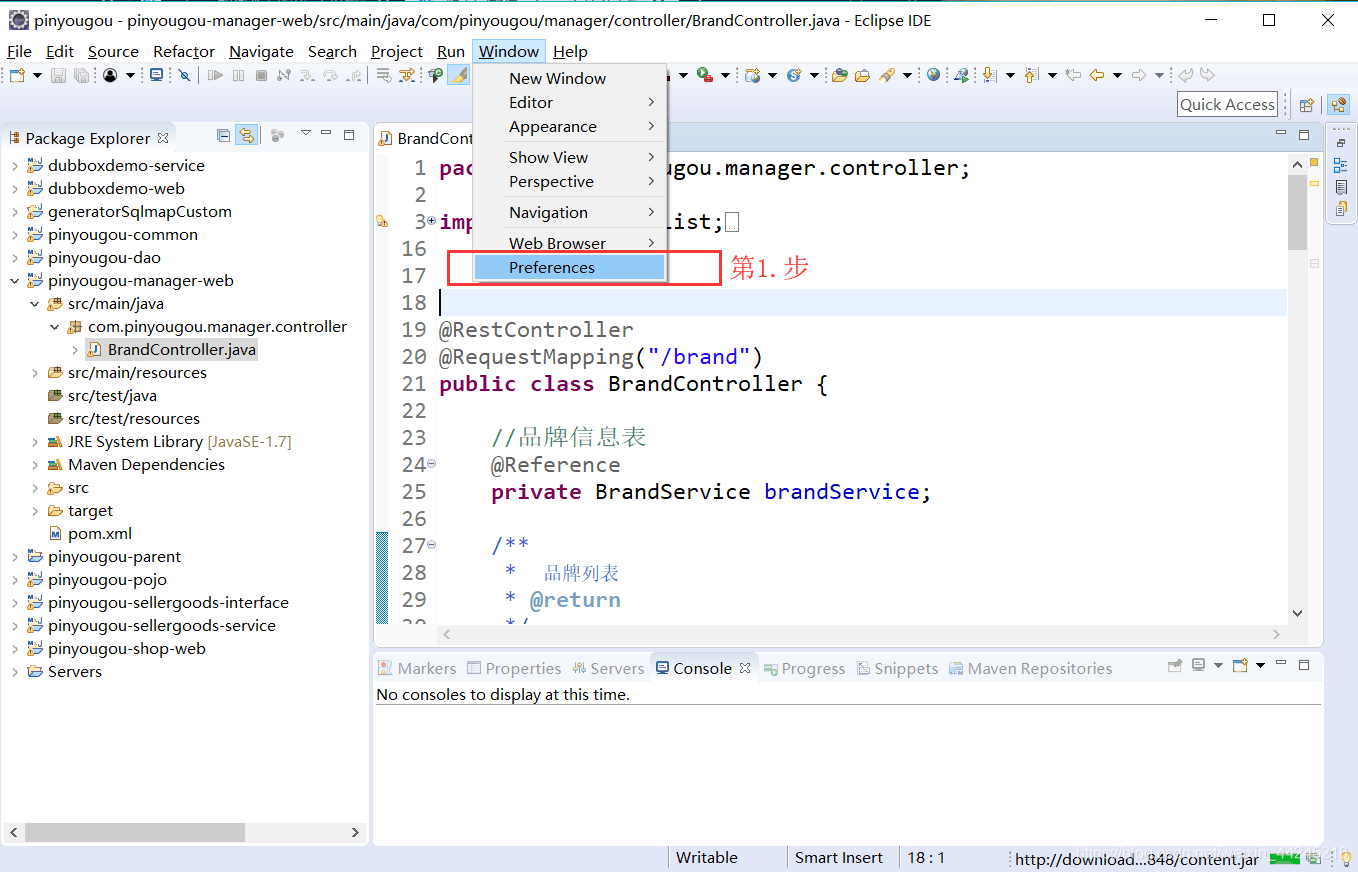Maximize the Package Explorer view
Image resolution: width=1358 pixels, height=872 pixels.
(349, 134)
